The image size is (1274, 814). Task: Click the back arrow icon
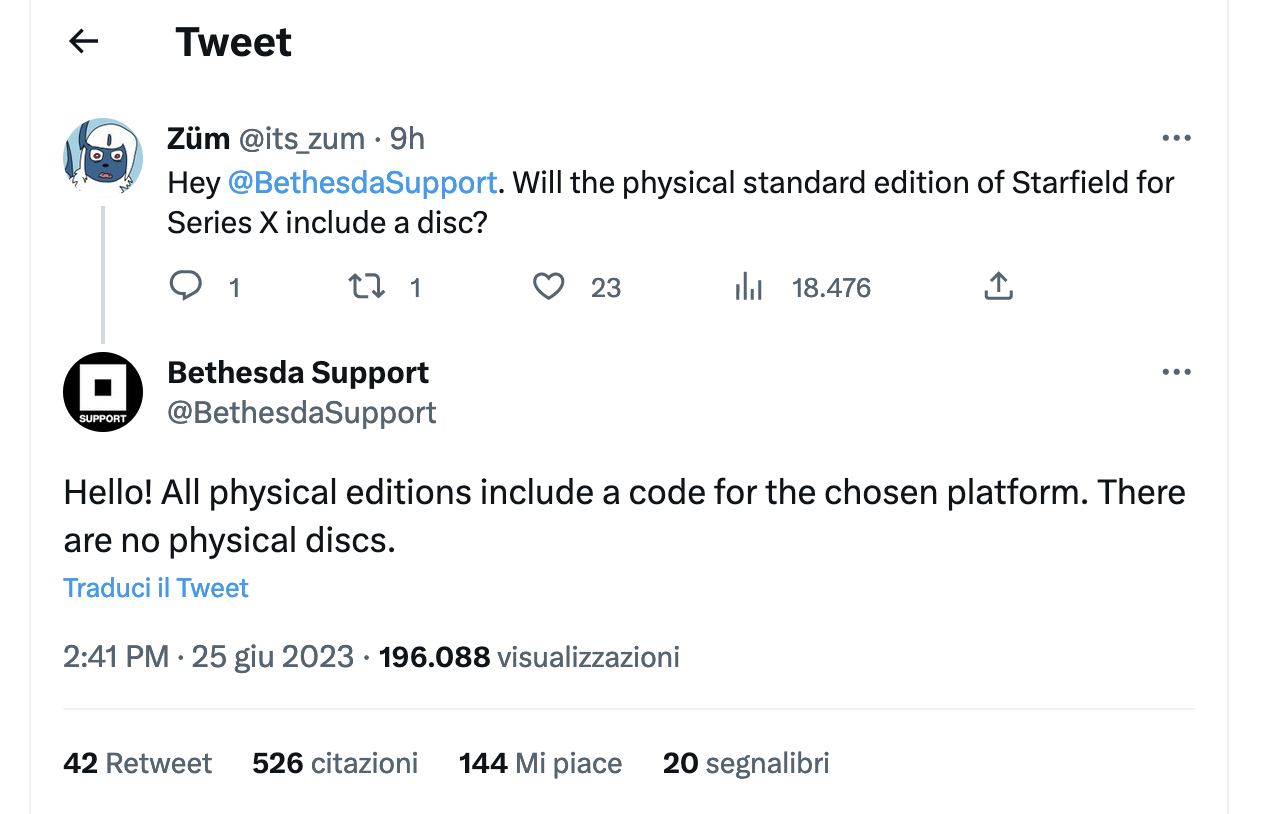point(83,41)
